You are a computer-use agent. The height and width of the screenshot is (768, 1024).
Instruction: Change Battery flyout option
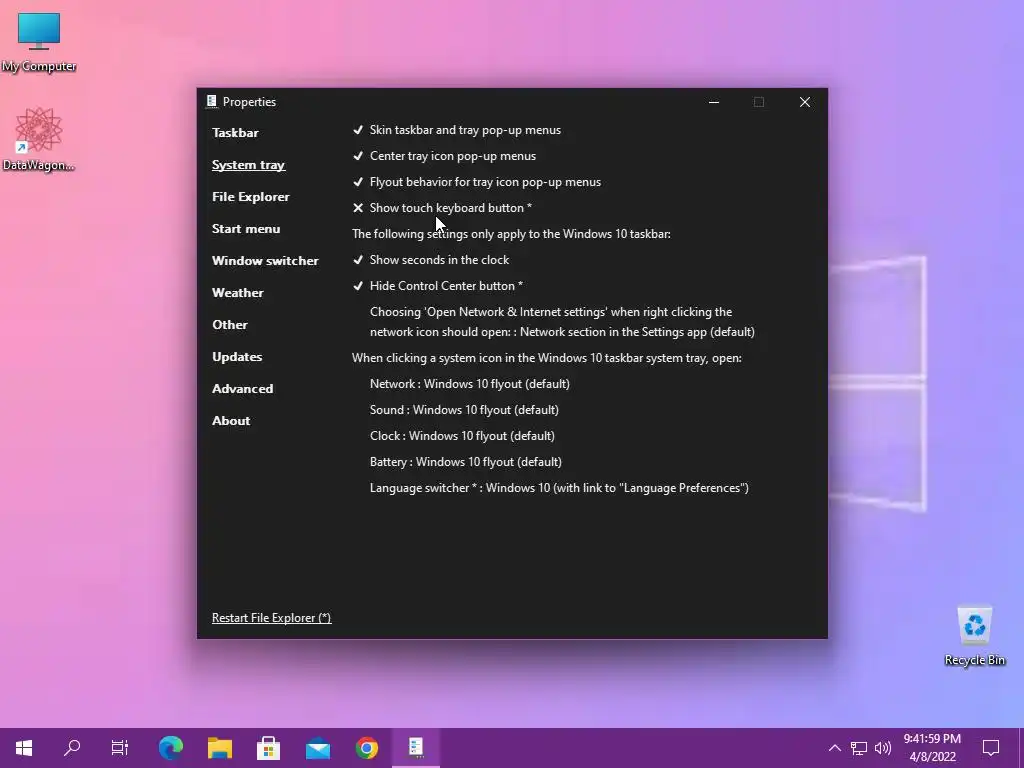(x=466, y=462)
